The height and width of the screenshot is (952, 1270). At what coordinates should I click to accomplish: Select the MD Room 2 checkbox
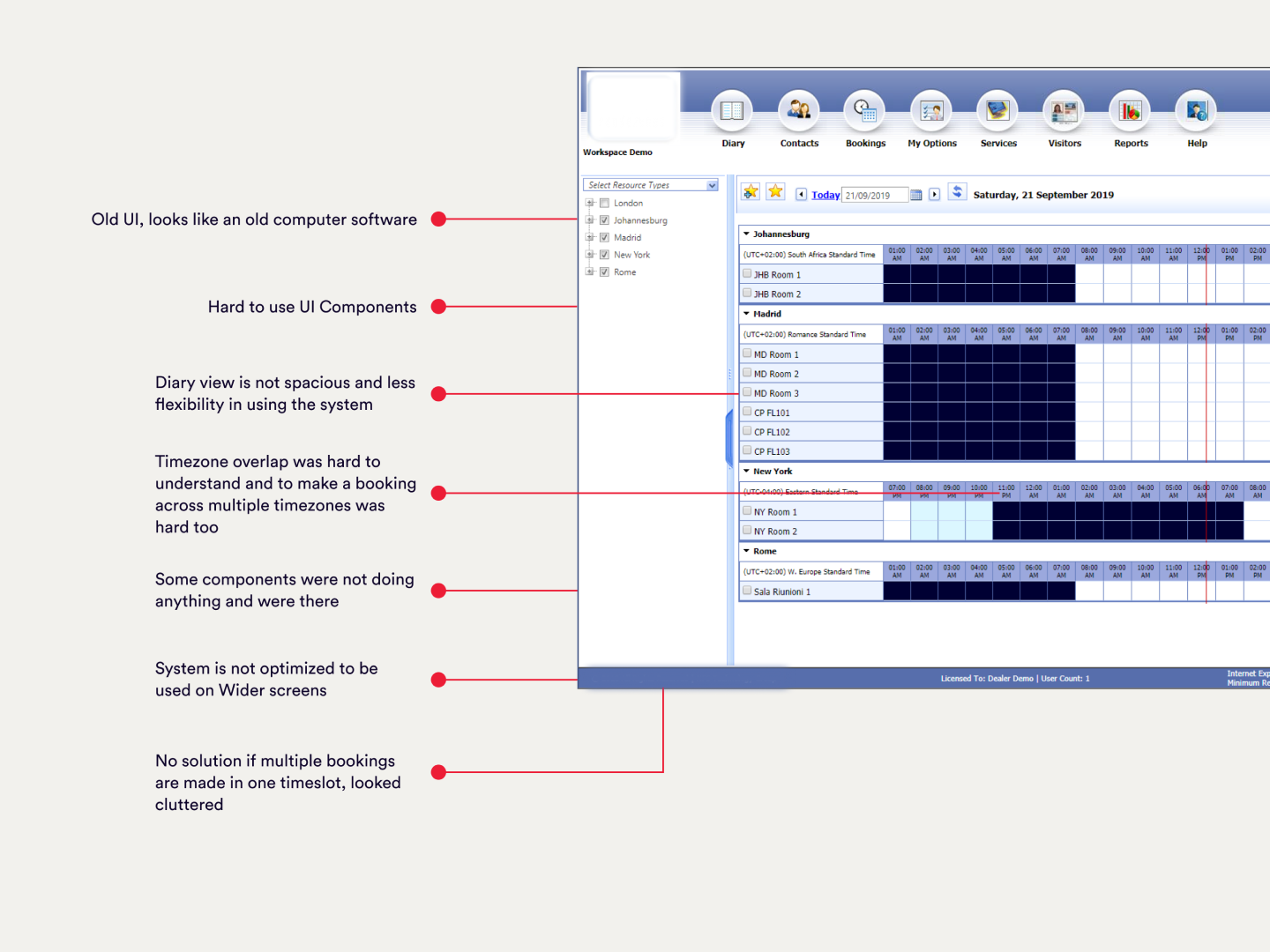(x=747, y=372)
